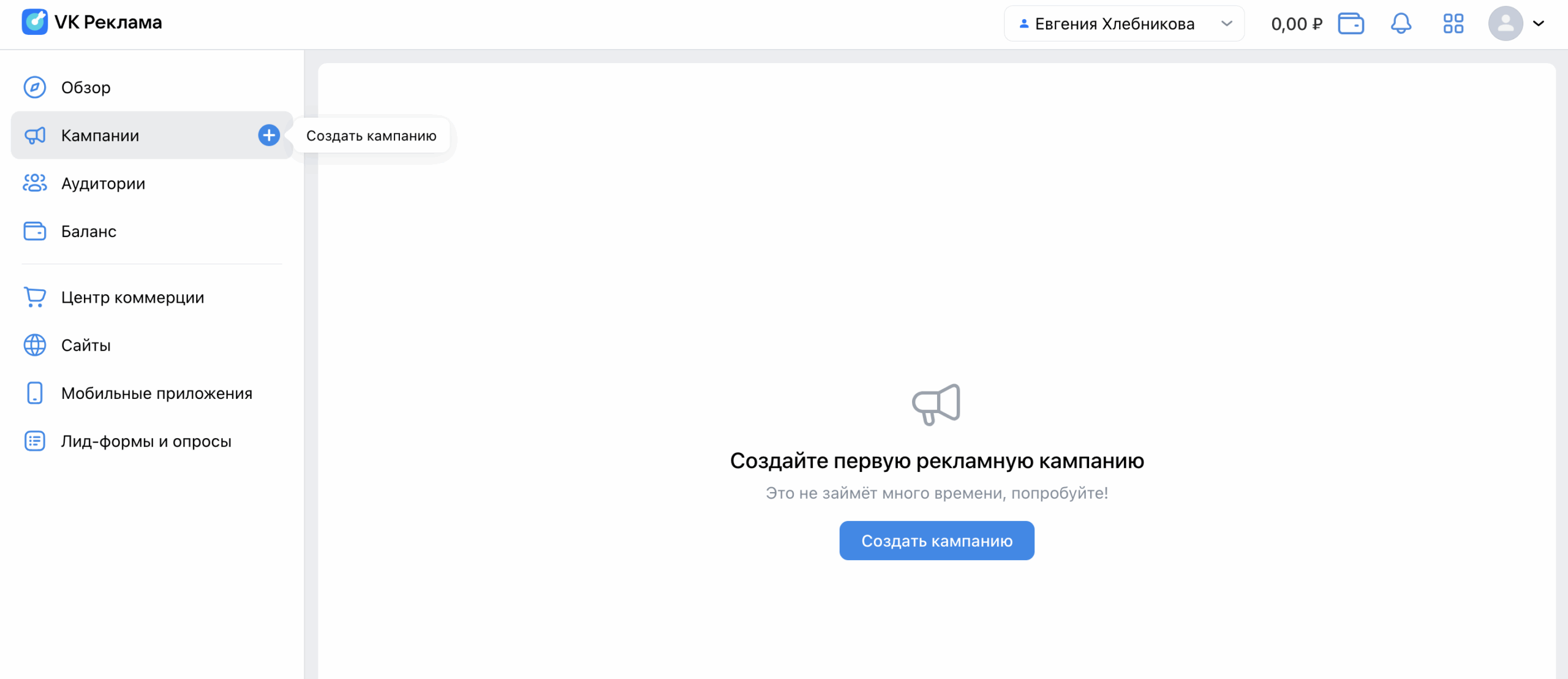The height and width of the screenshot is (679, 1568).
Task: Click the megaphone icon in empty state
Action: click(x=936, y=404)
